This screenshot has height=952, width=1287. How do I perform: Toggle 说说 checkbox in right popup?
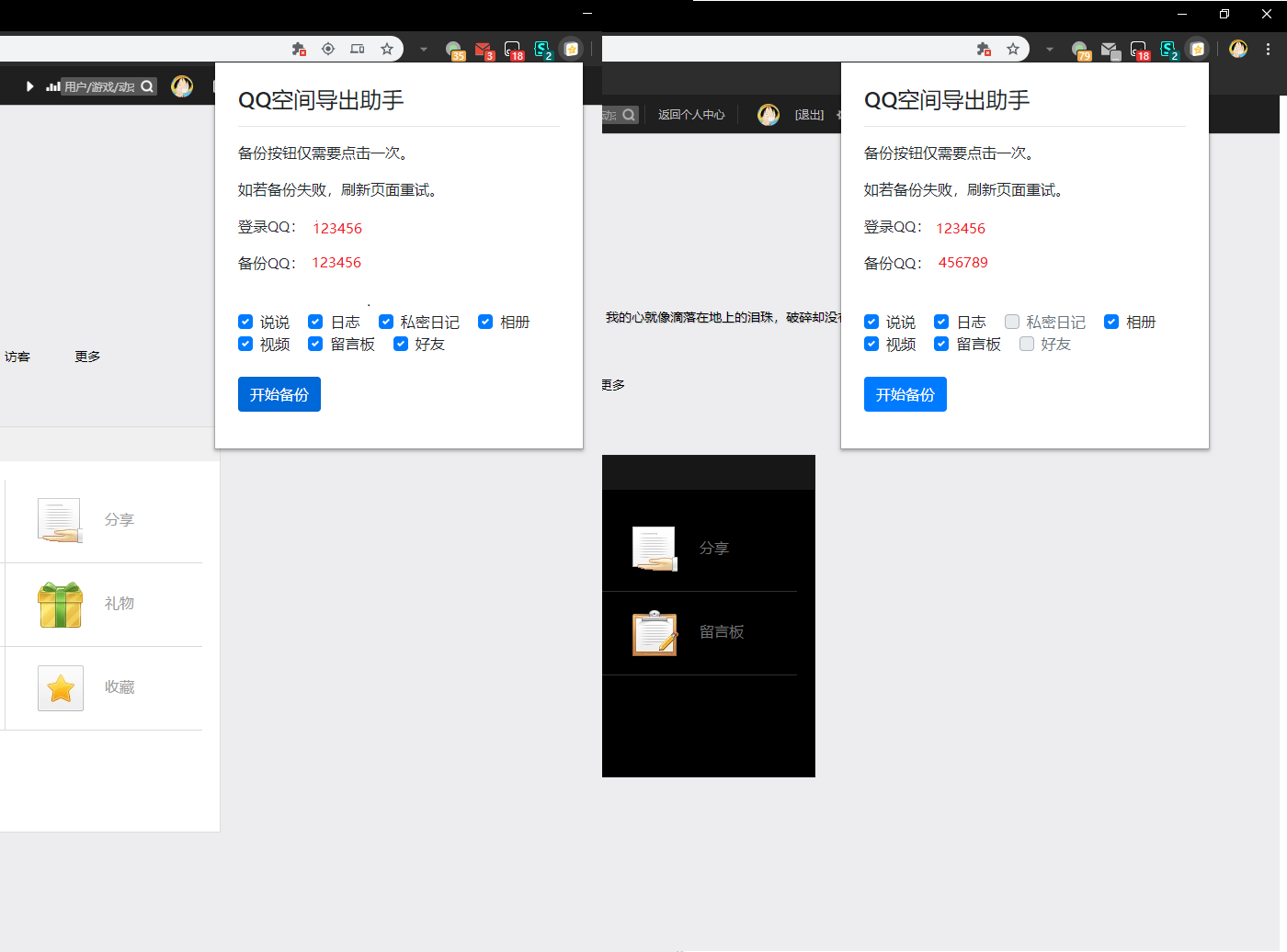871,322
